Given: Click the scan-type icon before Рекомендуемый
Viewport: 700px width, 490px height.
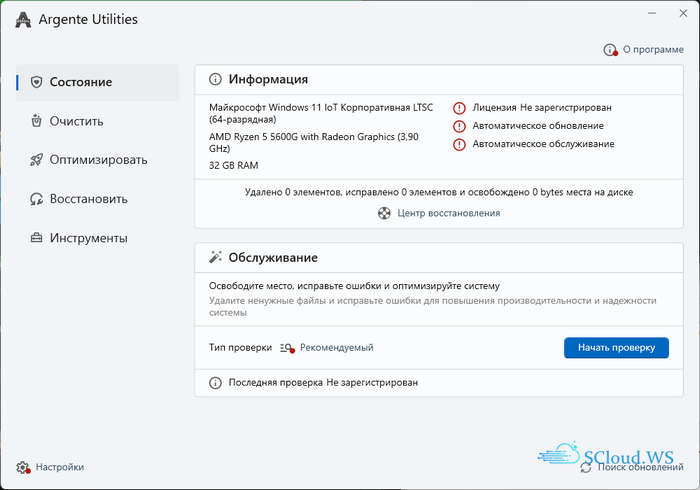Looking at the screenshot, I should click(287, 348).
